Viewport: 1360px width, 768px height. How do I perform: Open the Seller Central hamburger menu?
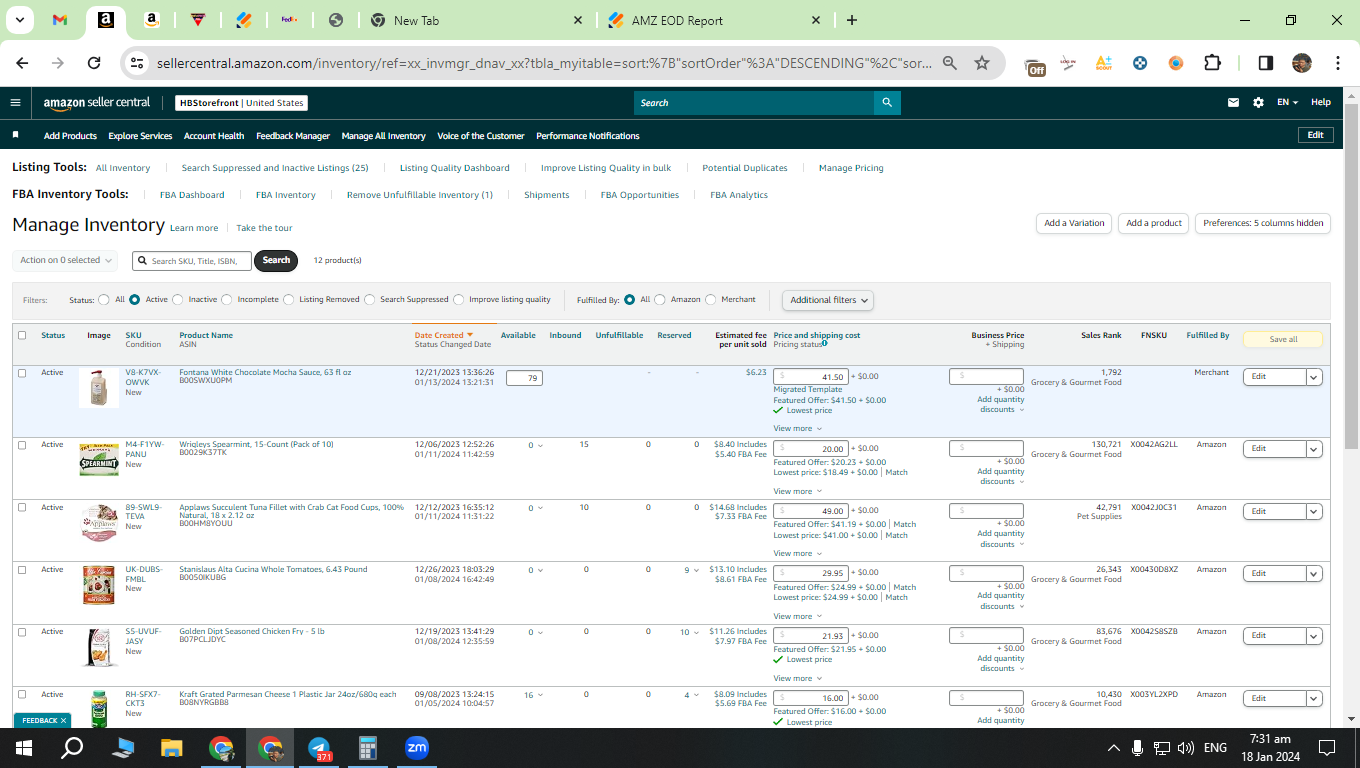click(15, 102)
